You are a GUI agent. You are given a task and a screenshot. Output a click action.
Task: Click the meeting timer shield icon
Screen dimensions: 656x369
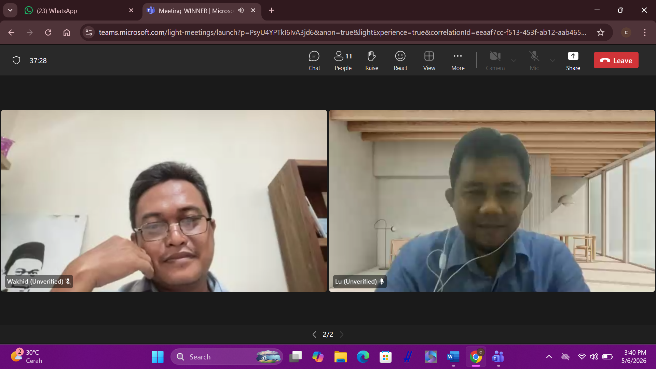[16, 60]
